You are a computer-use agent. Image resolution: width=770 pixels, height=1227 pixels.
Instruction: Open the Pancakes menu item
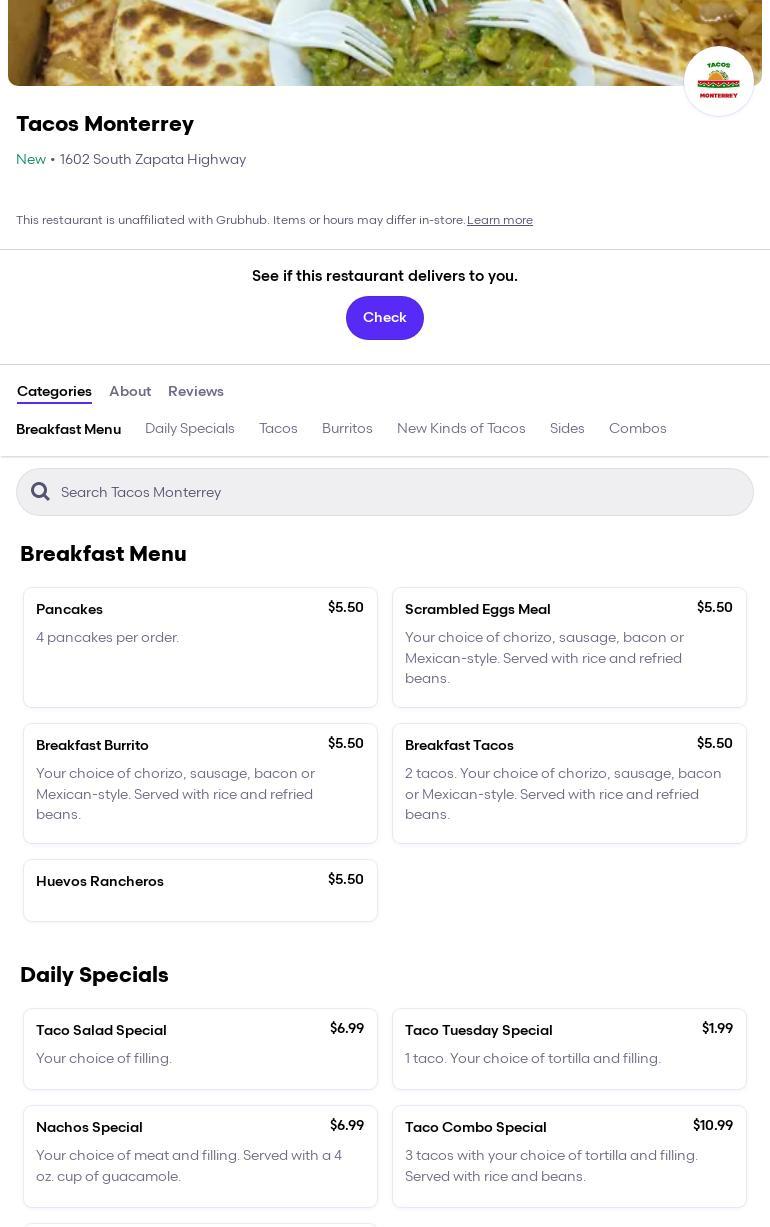point(200,646)
